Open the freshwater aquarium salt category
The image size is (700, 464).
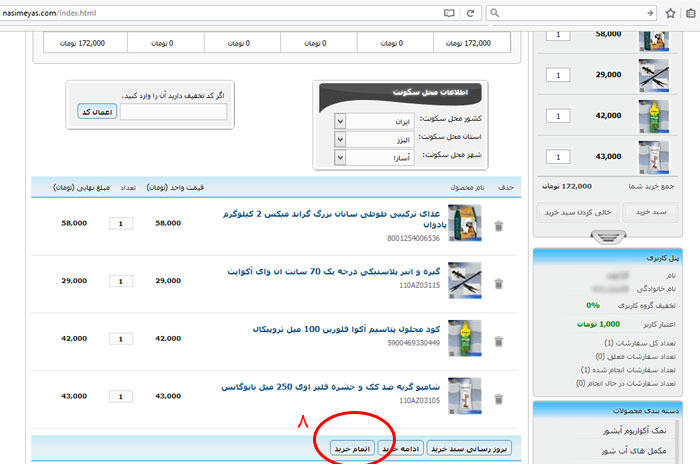tap(634, 431)
